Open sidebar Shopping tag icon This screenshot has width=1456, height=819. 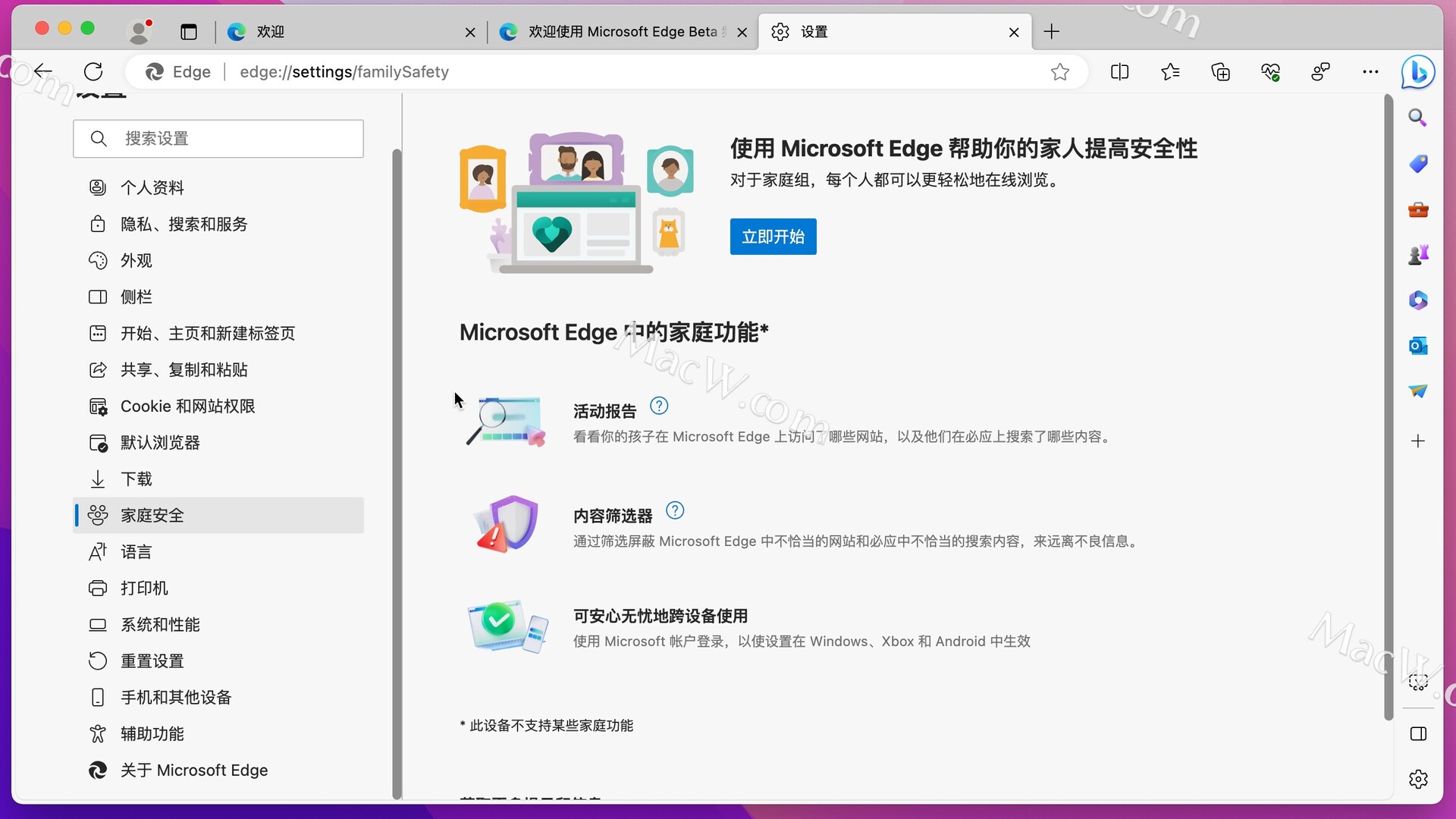[1418, 164]
